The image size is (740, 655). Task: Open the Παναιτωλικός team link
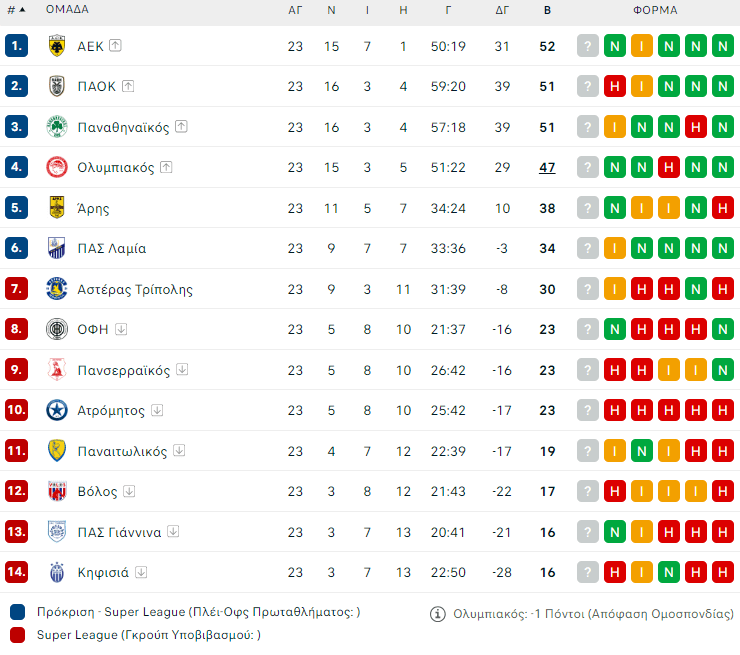point(122,451)
